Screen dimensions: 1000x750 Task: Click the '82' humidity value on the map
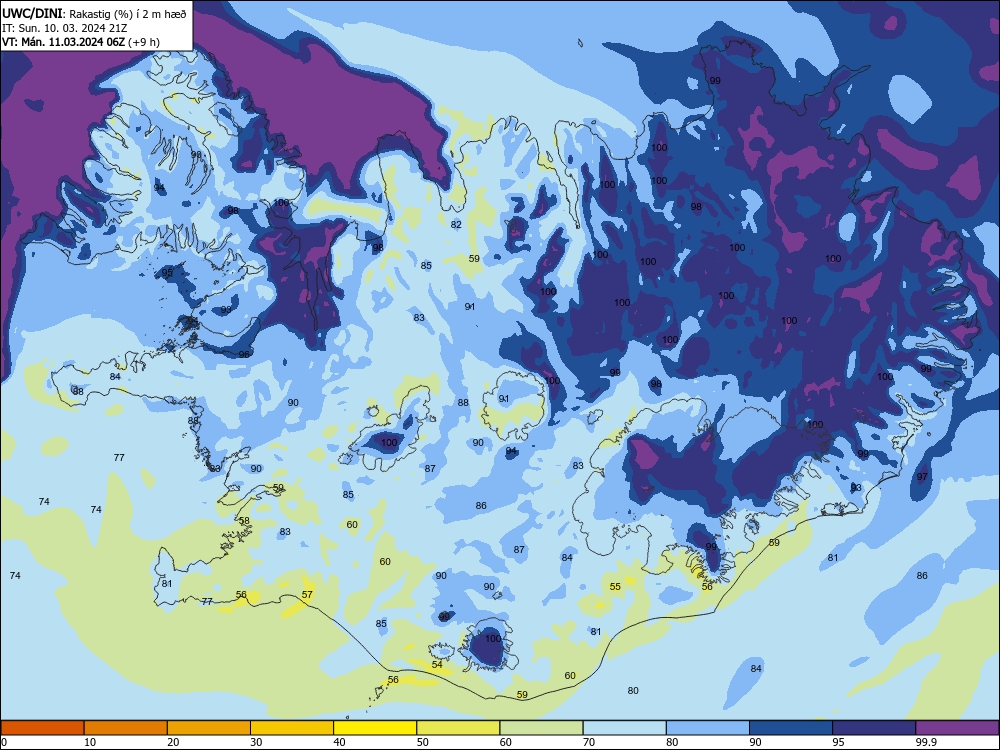(x=456, y=224)
